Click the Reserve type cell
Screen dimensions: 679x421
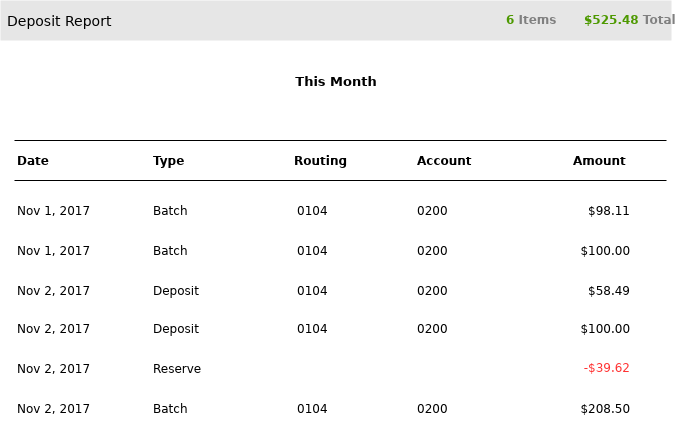(x=177, y=369)
